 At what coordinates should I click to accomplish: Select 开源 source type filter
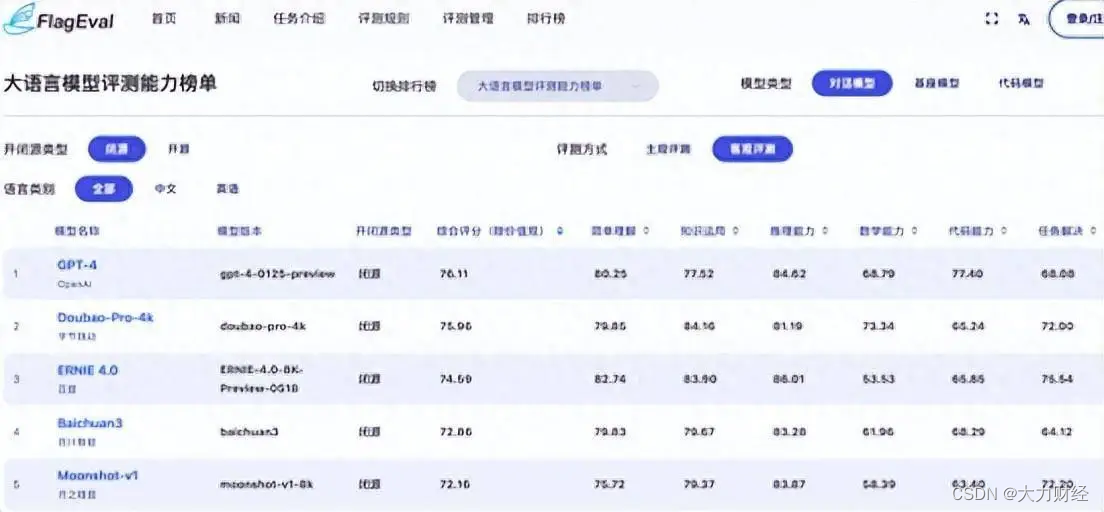pyautogui.click(x=178, y=149)
